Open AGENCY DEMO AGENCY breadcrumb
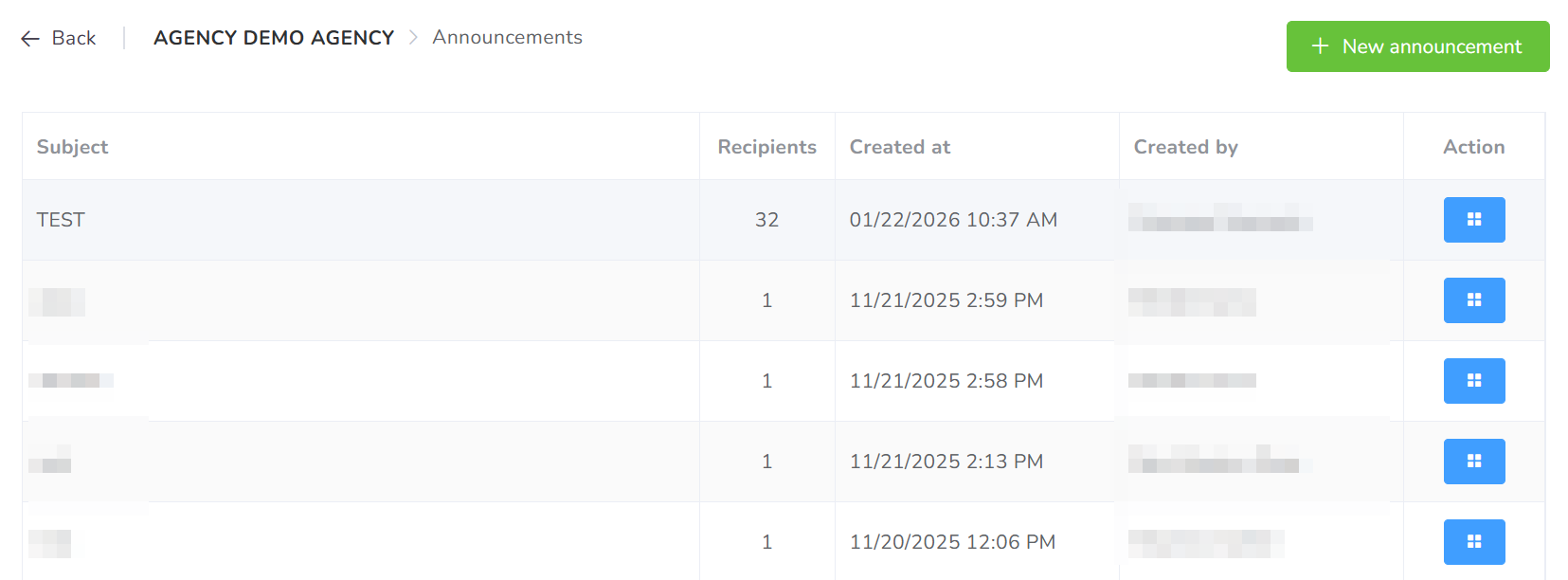The height and width of the screenshot is (580, 1568). [x=273, y=38]
